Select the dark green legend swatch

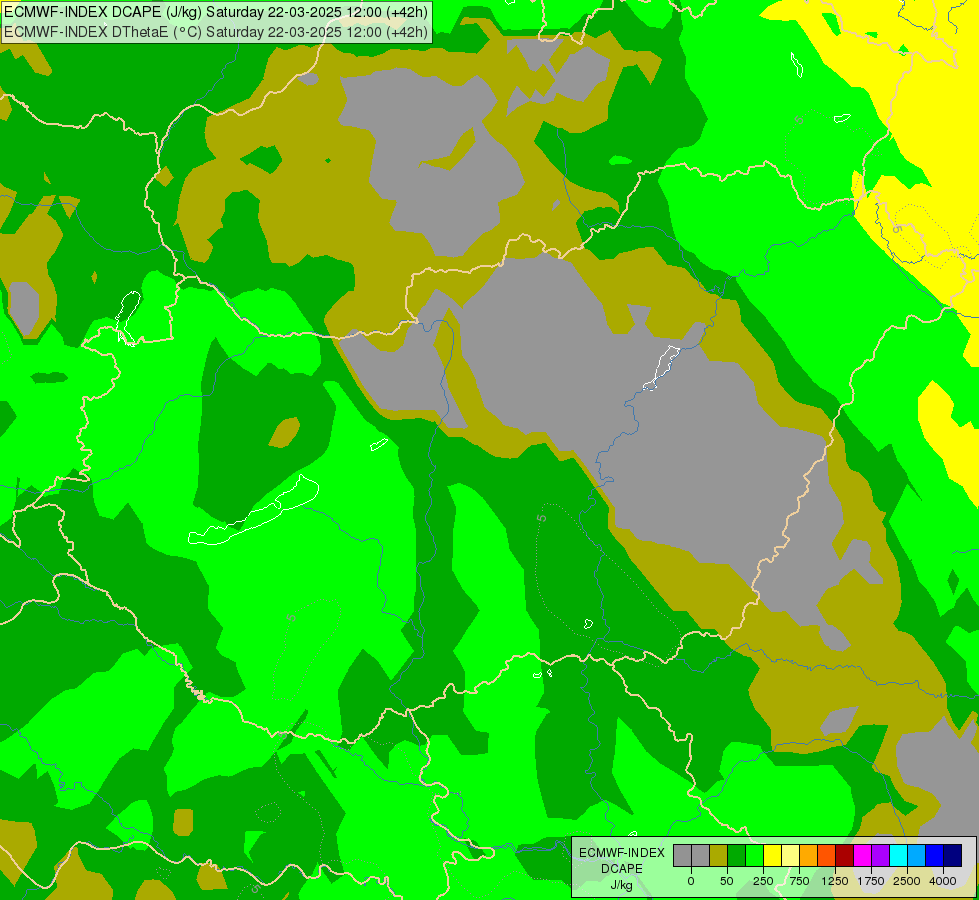tap(736, 855)
